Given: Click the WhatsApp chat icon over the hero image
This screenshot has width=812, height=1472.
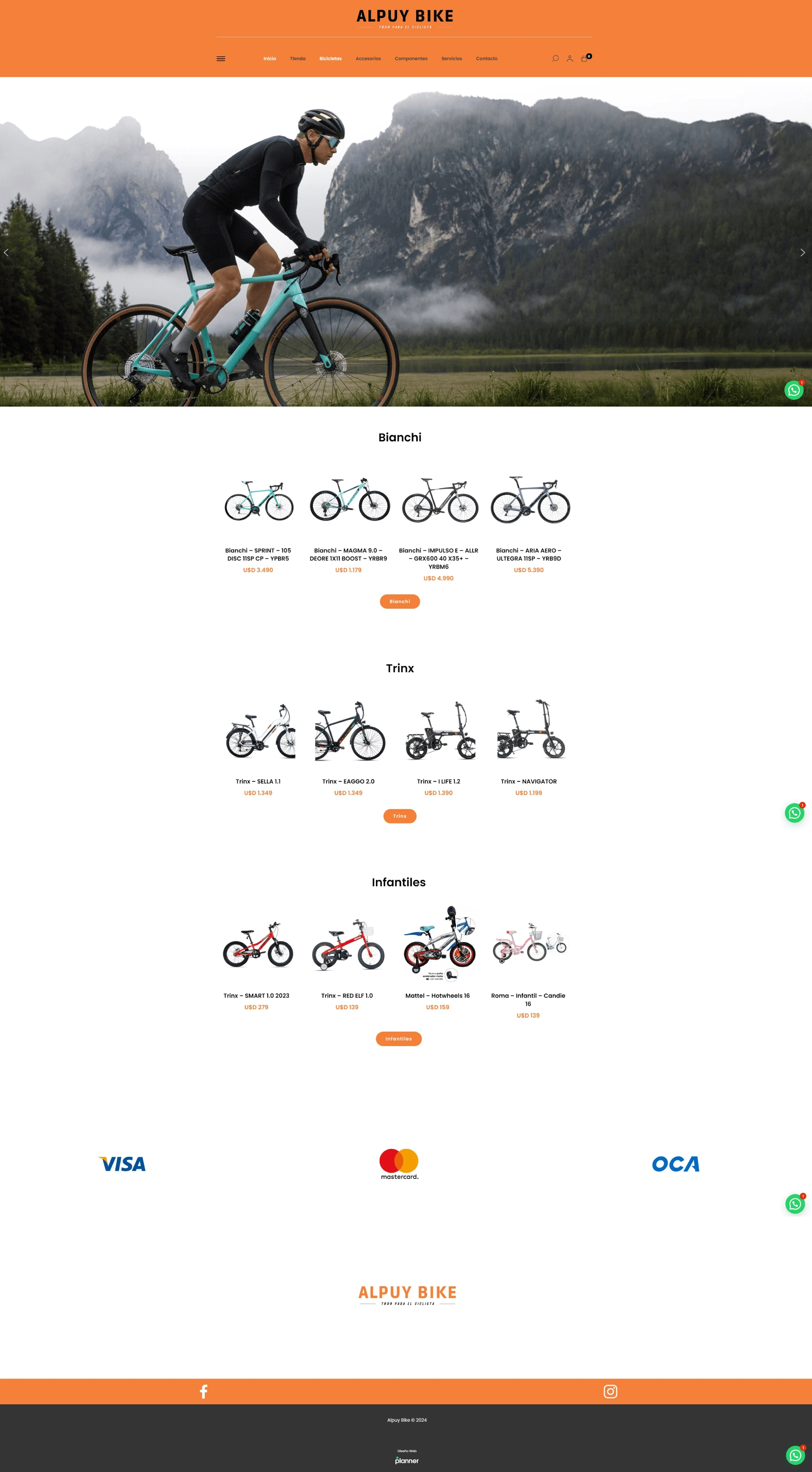Looking at the screenshot, I should point(794,390).
